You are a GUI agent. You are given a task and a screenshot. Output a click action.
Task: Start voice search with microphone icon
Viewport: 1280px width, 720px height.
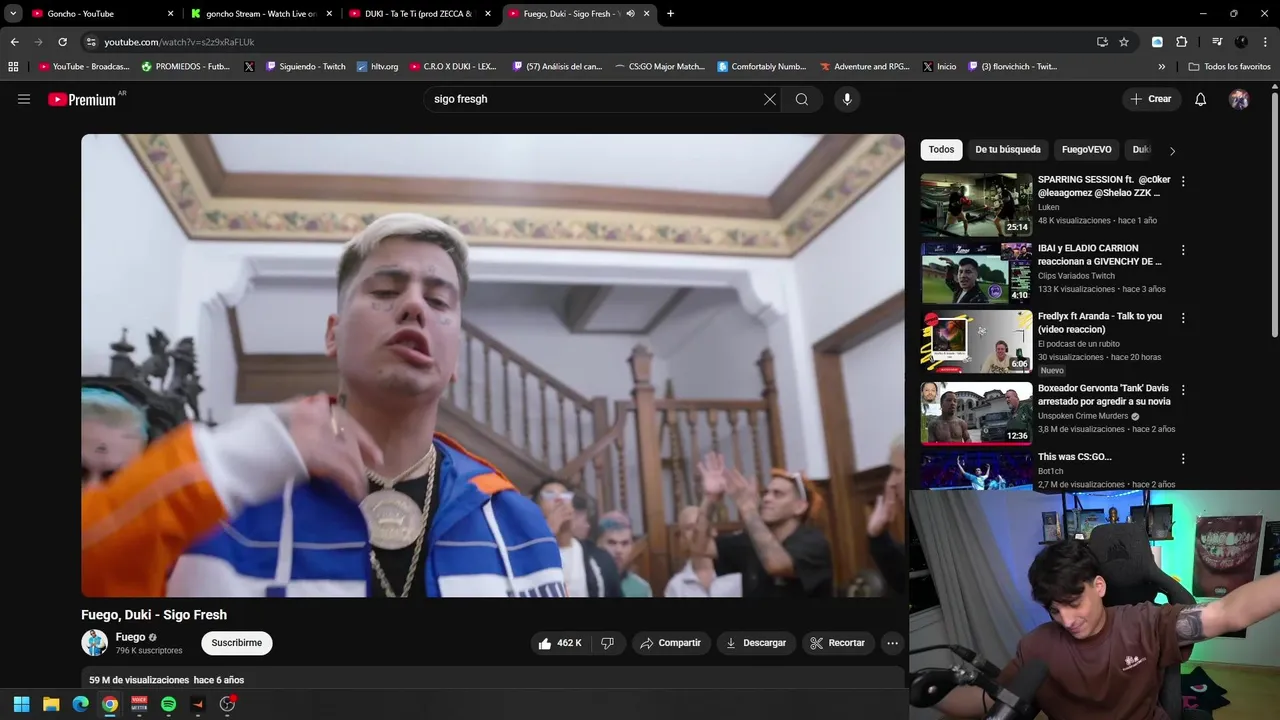coord(847,99)
